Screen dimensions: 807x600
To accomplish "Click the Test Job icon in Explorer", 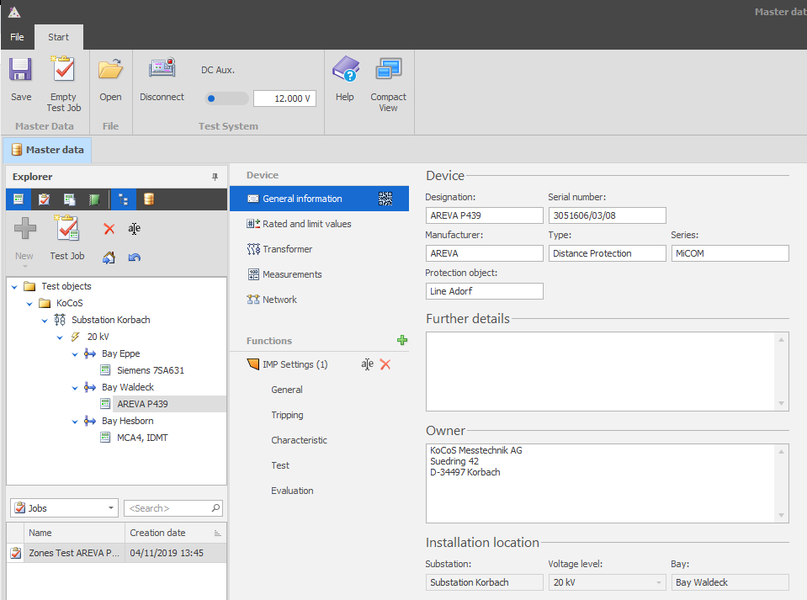I will (x=67, y=228).
